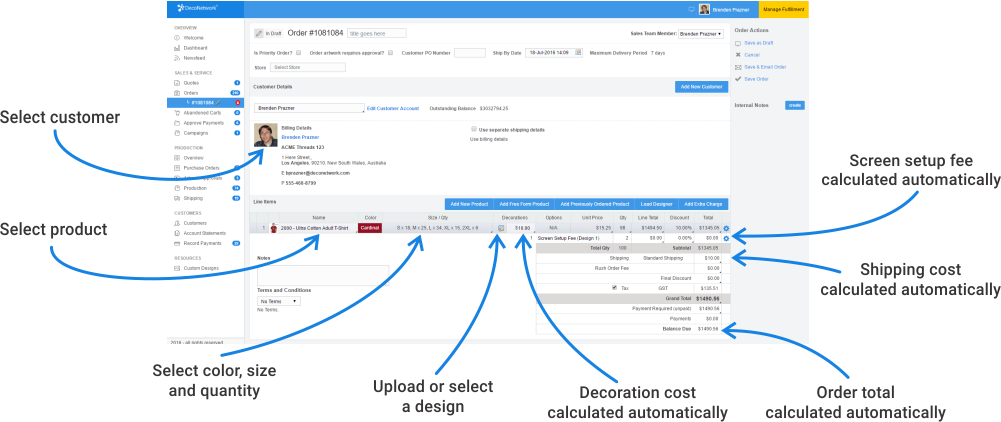This screenshot has height=422, width=1001.
Task: Click the Add New Product button
Action: click(x=468, y=203)
